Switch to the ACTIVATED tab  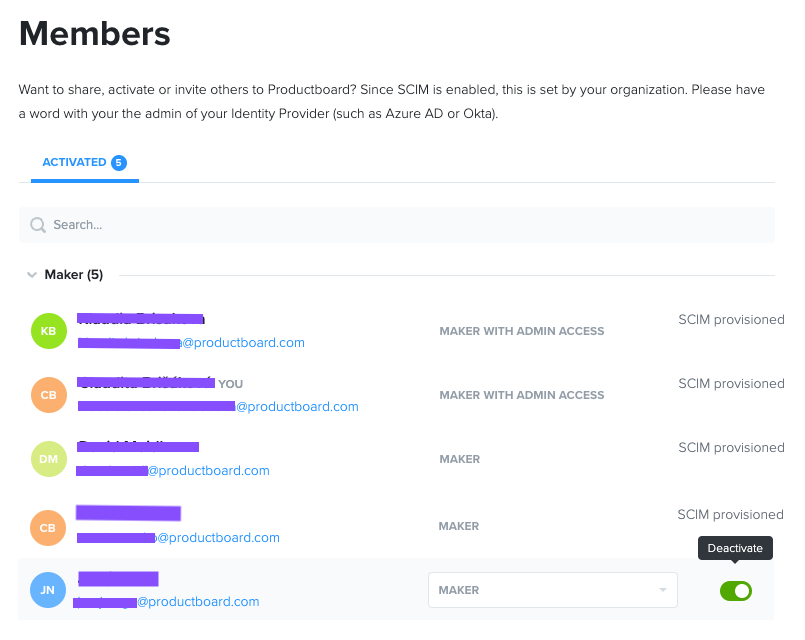(85, 163)
